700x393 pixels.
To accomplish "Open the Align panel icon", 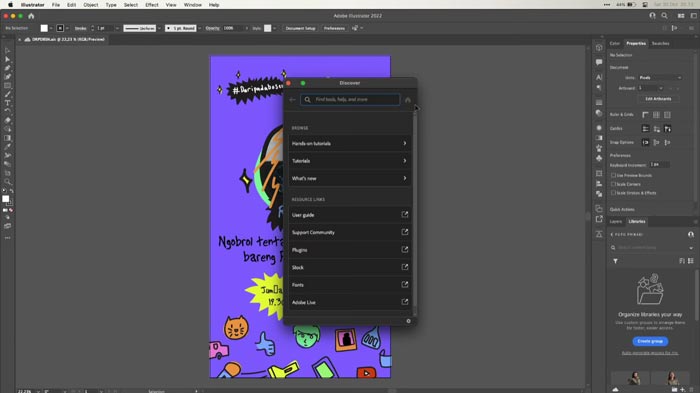I will [599, 184].
